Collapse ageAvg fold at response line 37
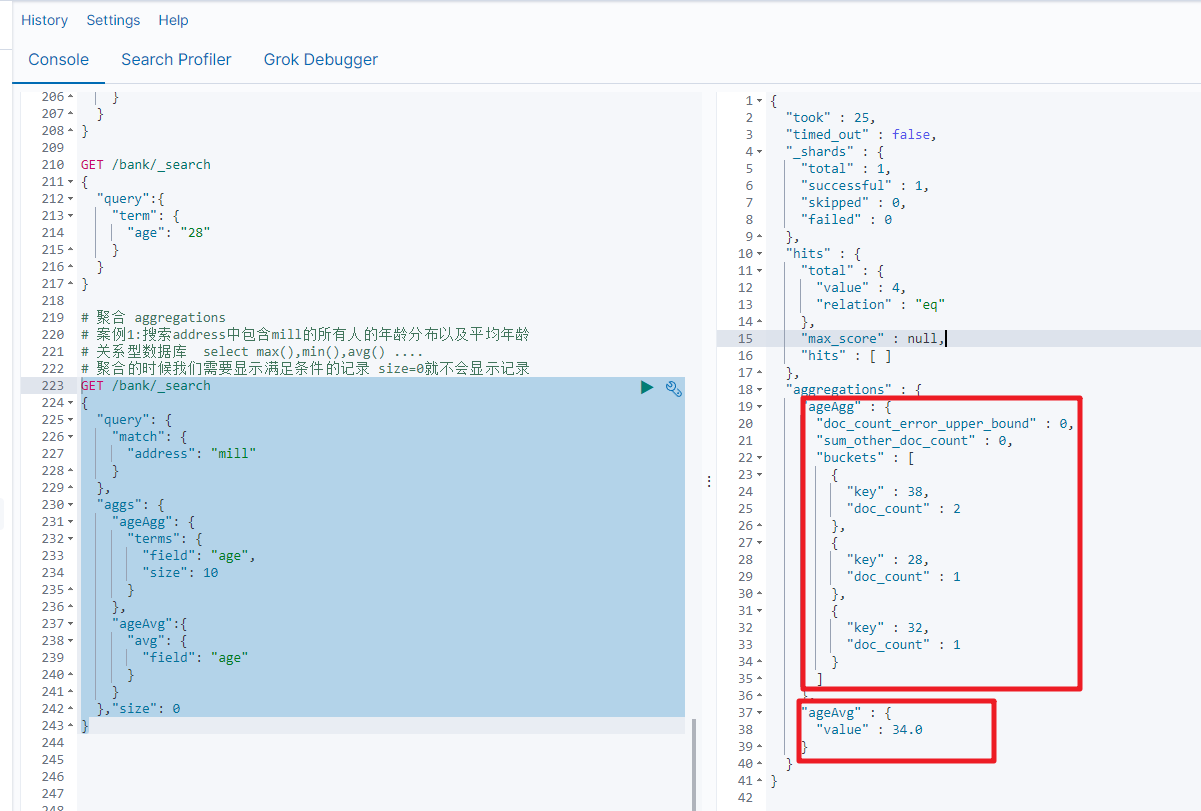This screenshot has width=1201, height=811. 760,713
